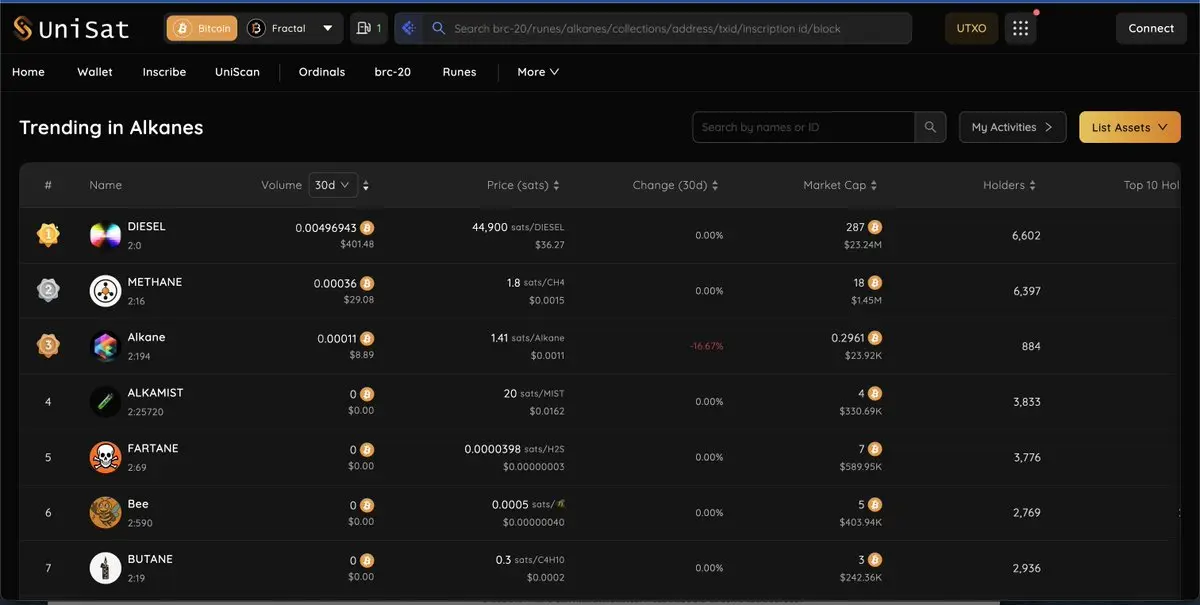Viewport: 1200px width, 605px height.
Task: Click the -16.67% change value
Action: pyautogui.click(x=706, y=346)
